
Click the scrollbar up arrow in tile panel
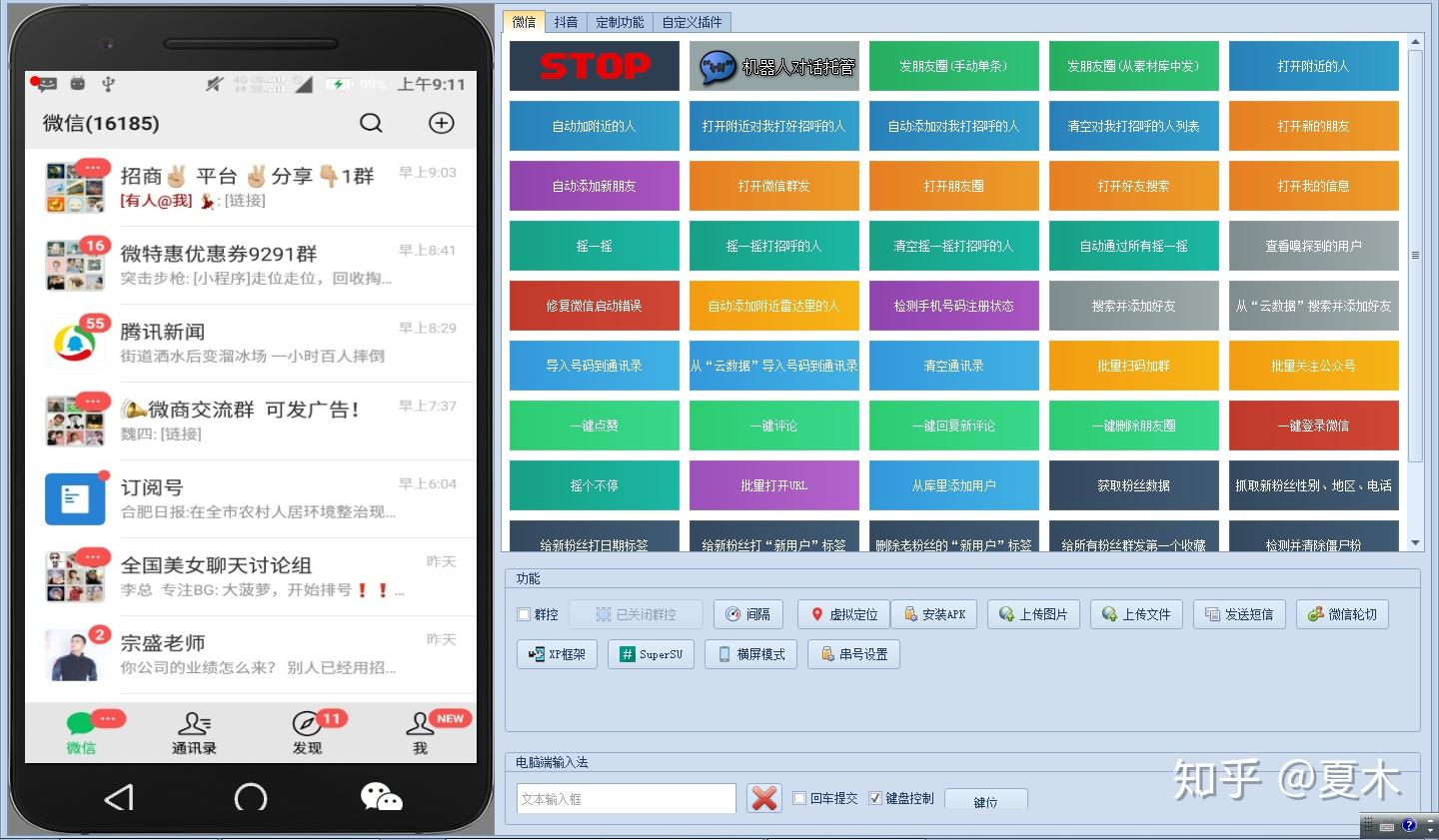pyautogui.click(x=1415, y=41)
